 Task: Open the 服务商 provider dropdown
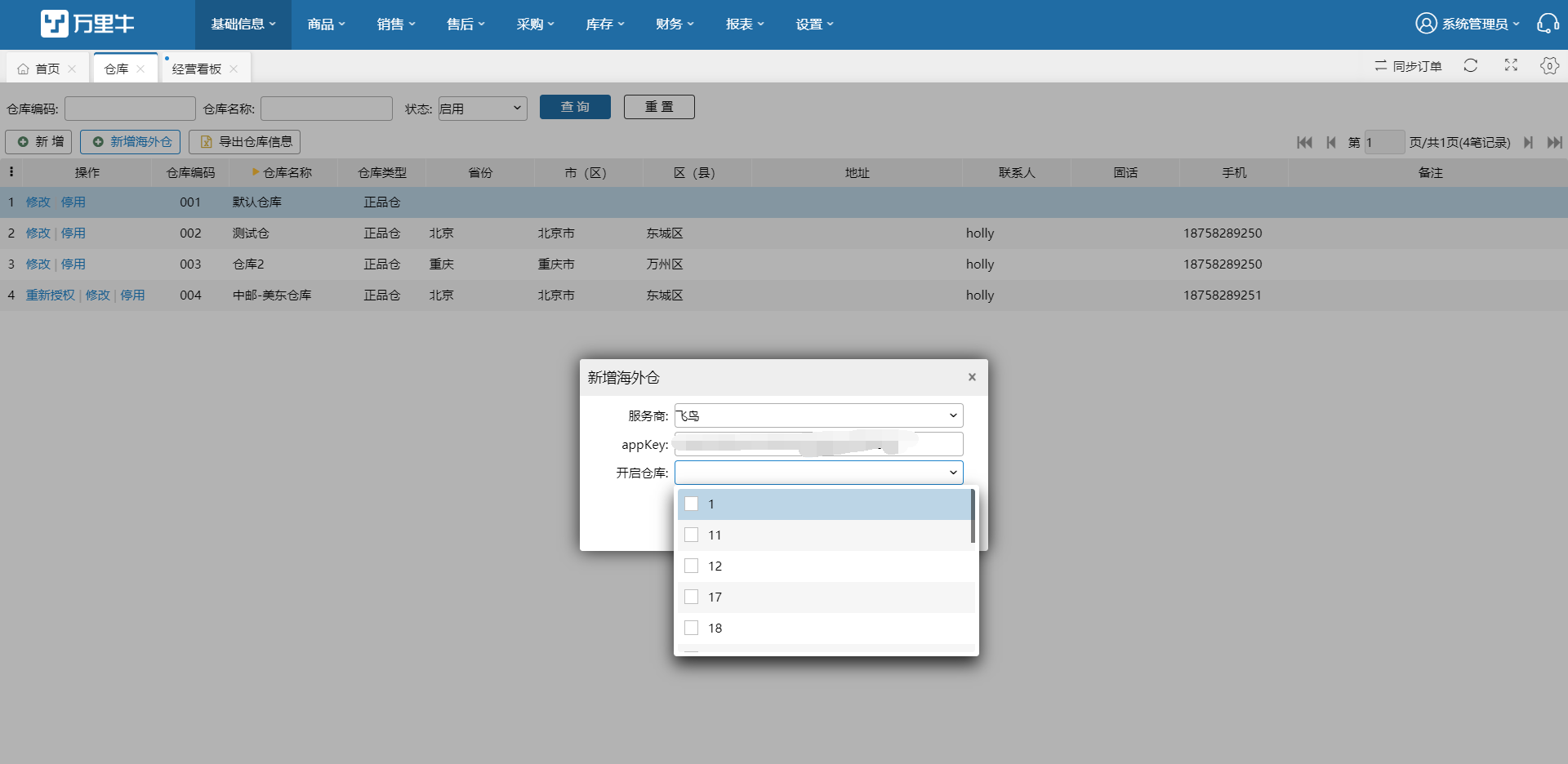(x=818, y=415)
